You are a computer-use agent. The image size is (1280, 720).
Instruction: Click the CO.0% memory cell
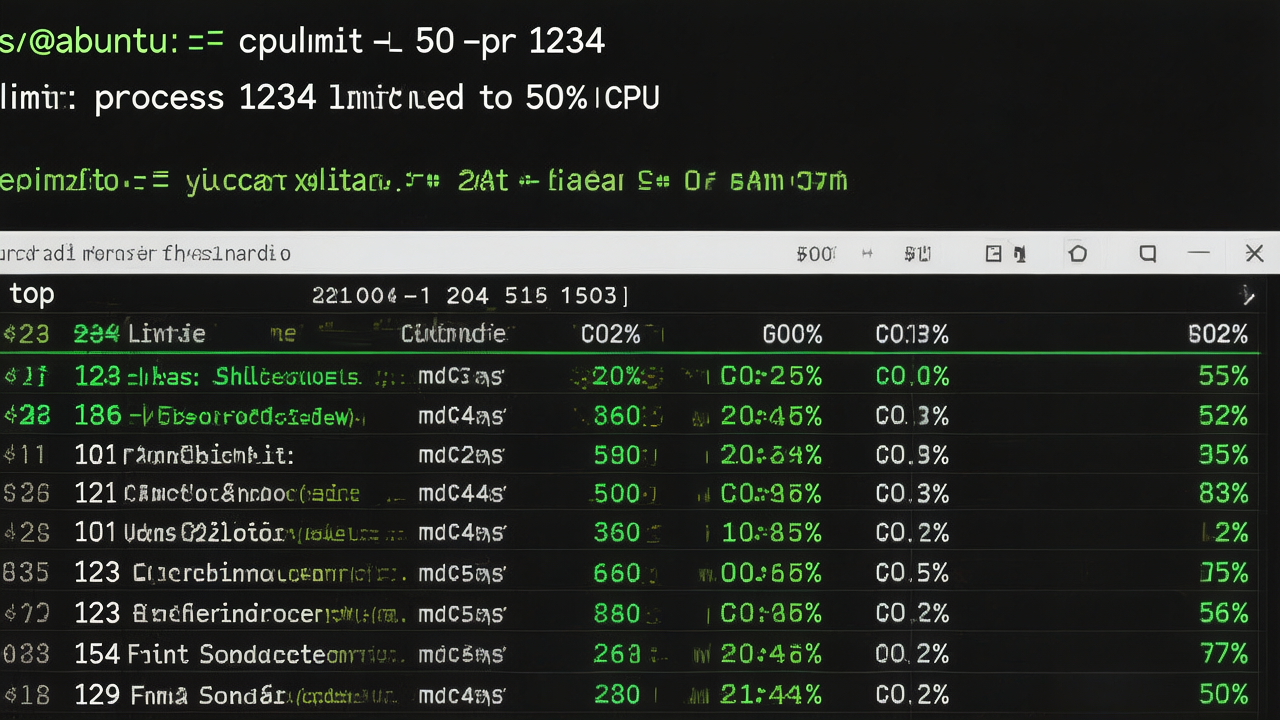pyautogui.click(x=912, y=376)
